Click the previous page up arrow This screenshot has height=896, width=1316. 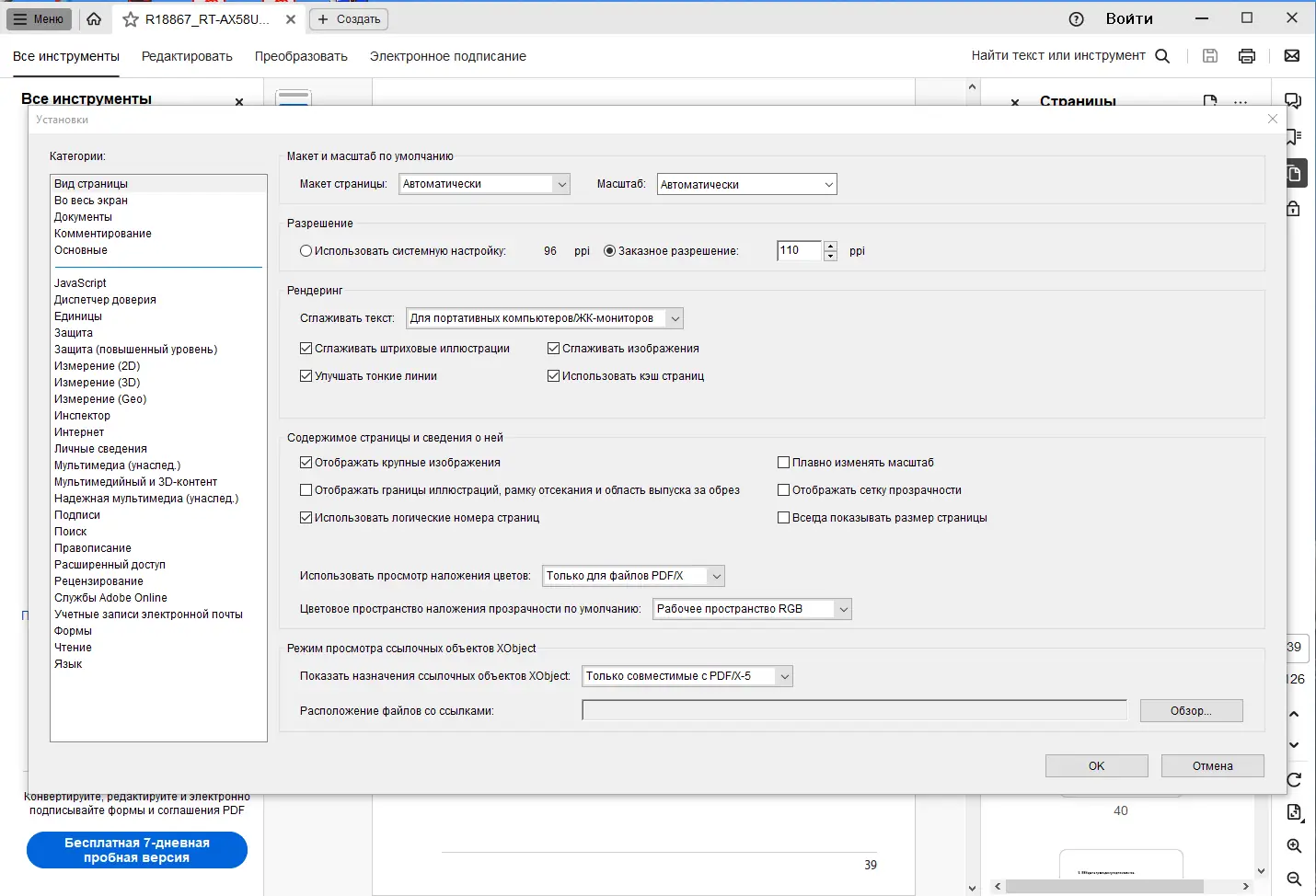(1294, 714)
